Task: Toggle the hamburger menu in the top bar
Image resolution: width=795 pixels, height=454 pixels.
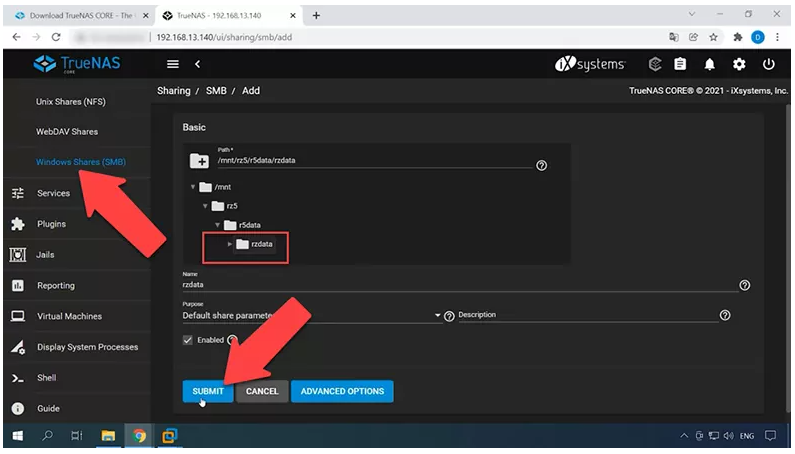Action: pyautogui.click(x=173, y=64)
